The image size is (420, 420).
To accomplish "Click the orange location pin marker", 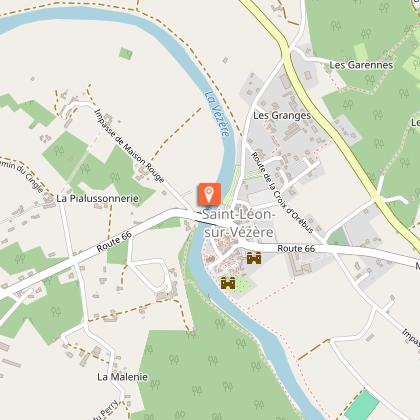I will click(x=209, y=194).
